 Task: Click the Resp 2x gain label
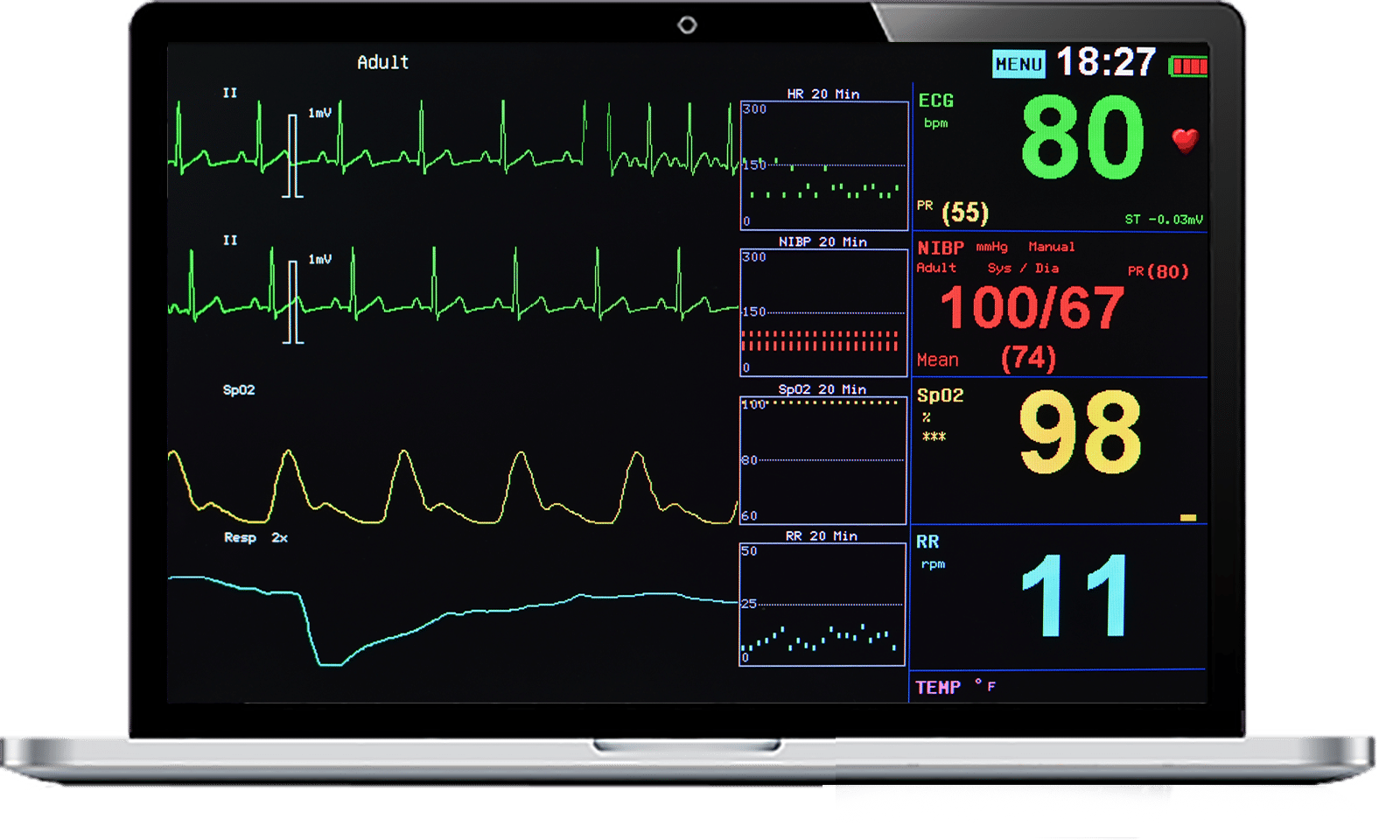coord(255,537)
